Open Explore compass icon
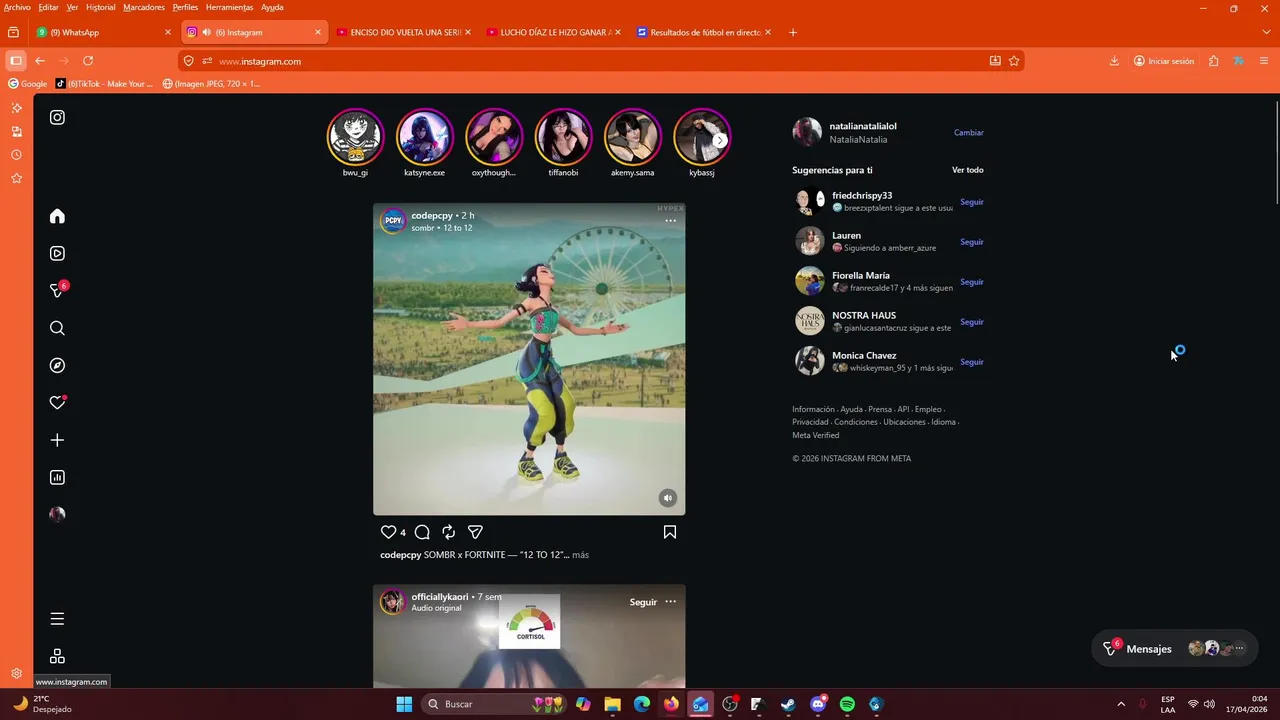This screenshot has height=720, width=1280. [57, 366]
